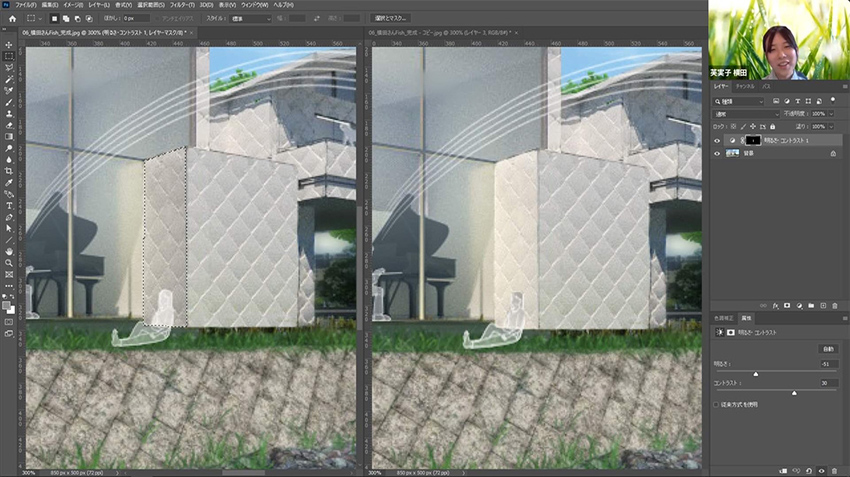Click the add layer mask icon

pos(787,304)
